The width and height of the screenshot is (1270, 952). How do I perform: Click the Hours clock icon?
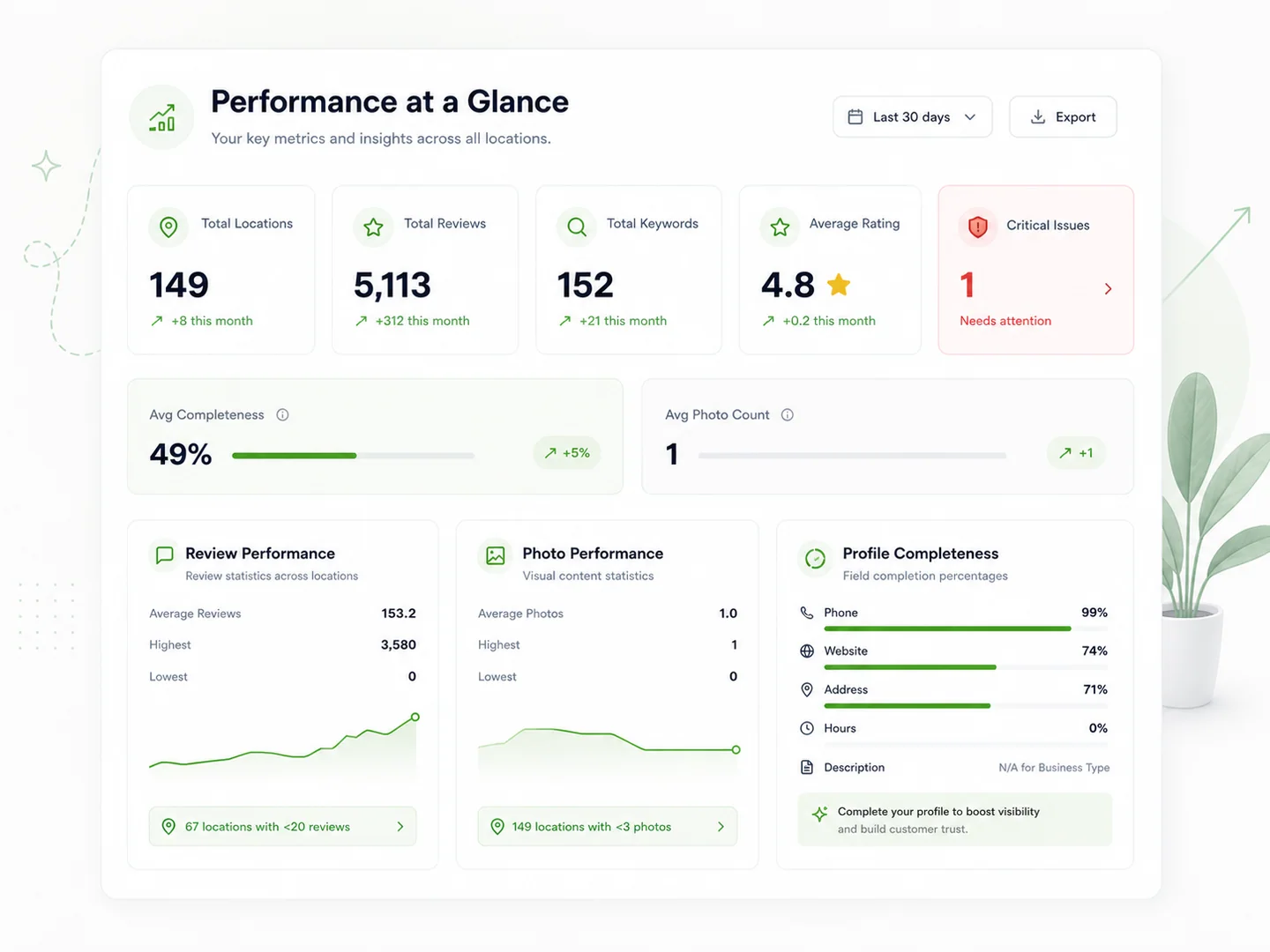806,728
